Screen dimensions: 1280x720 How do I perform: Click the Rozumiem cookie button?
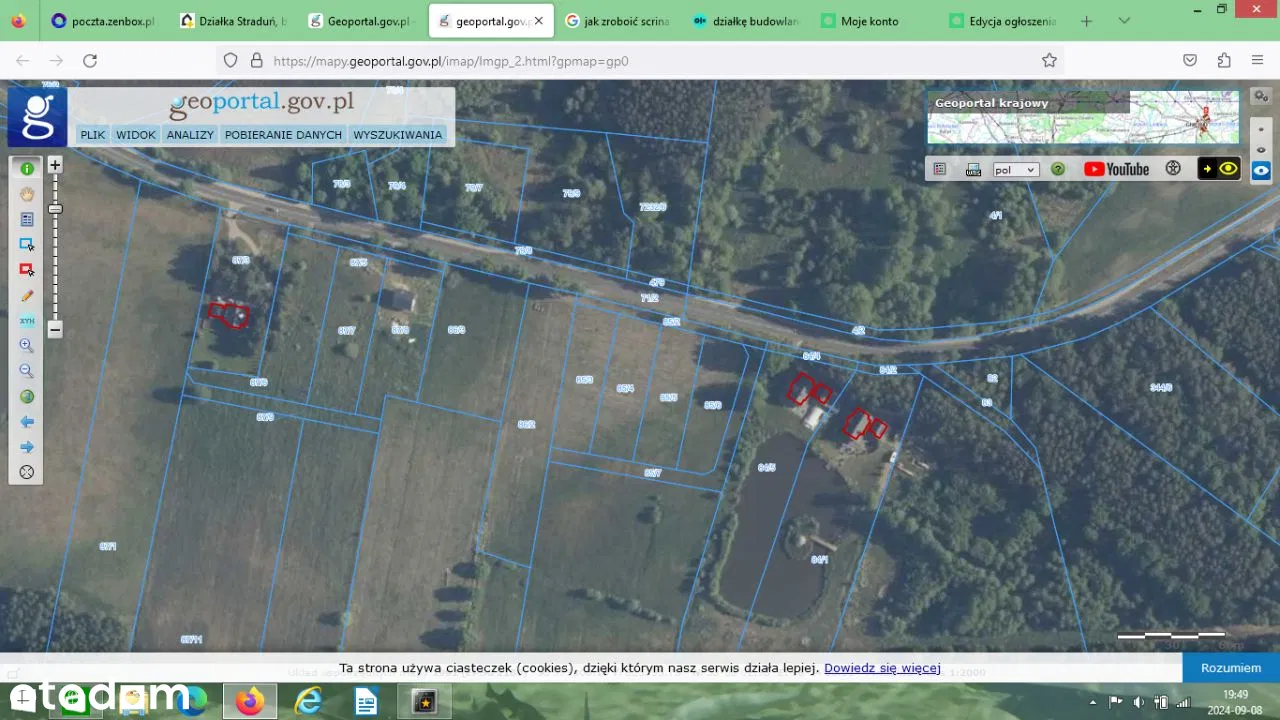pyautogui.click(x=1230, y=668)
